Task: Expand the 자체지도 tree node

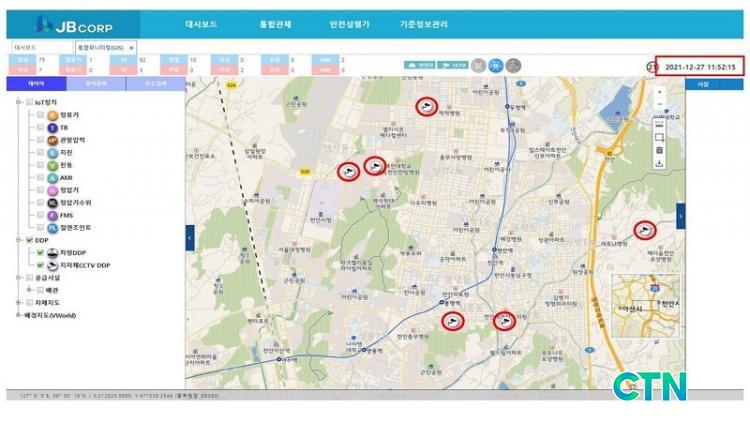Action: pos(17,301)
